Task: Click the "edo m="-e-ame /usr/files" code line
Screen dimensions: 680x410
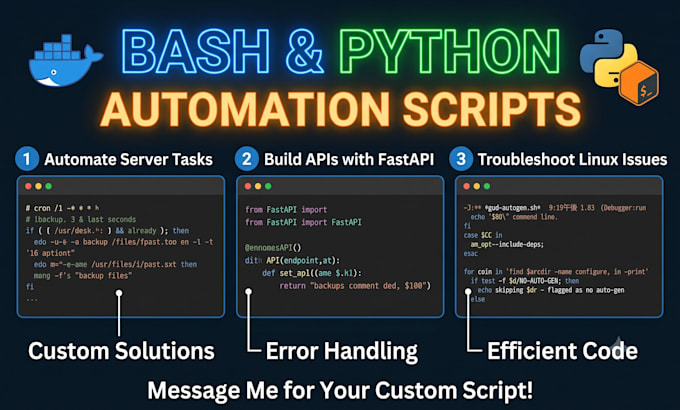Action: 115,264
